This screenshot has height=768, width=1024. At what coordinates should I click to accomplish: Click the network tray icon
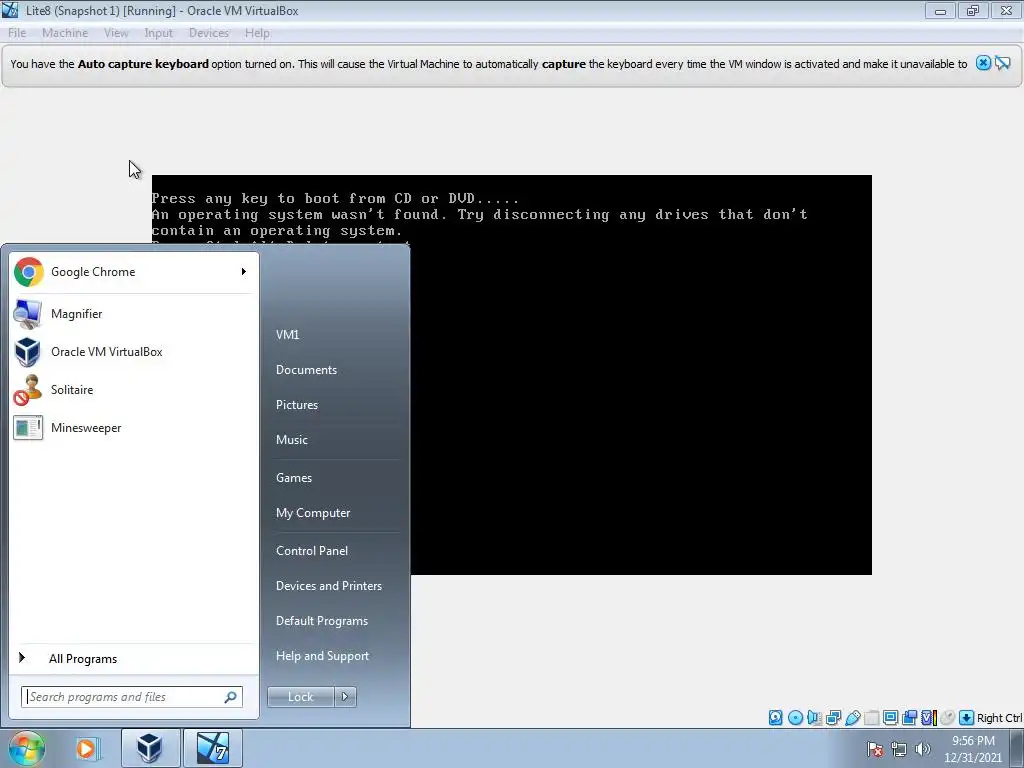click(x=899, y=749)
